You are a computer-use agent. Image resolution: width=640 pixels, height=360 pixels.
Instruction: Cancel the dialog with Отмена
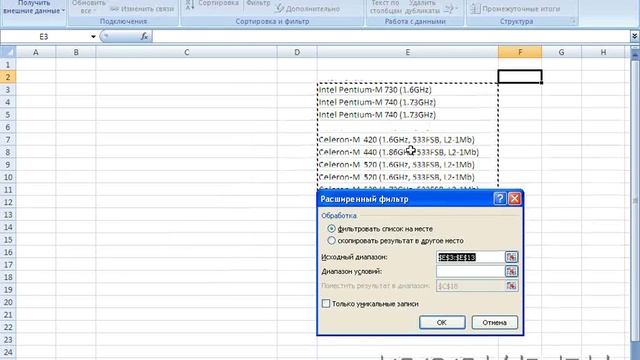[x=495, y=322]
